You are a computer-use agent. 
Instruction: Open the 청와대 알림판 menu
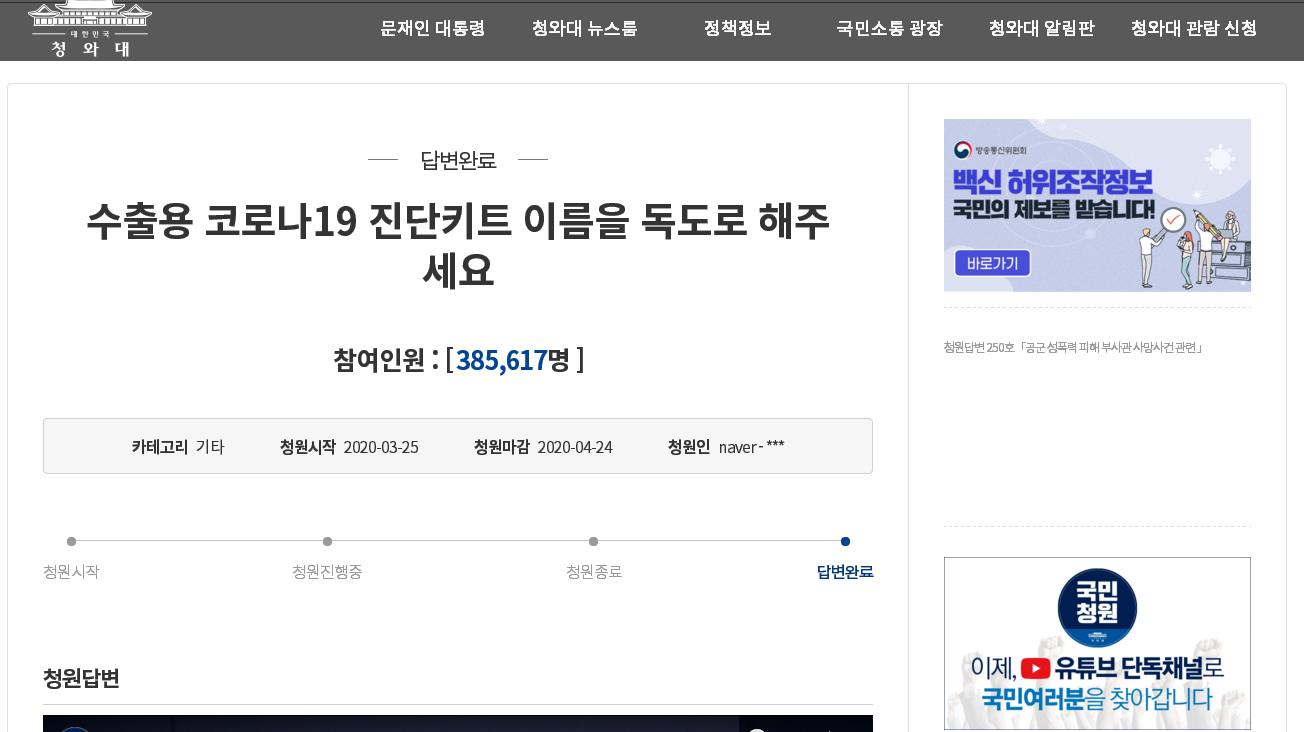[1041, 29]
